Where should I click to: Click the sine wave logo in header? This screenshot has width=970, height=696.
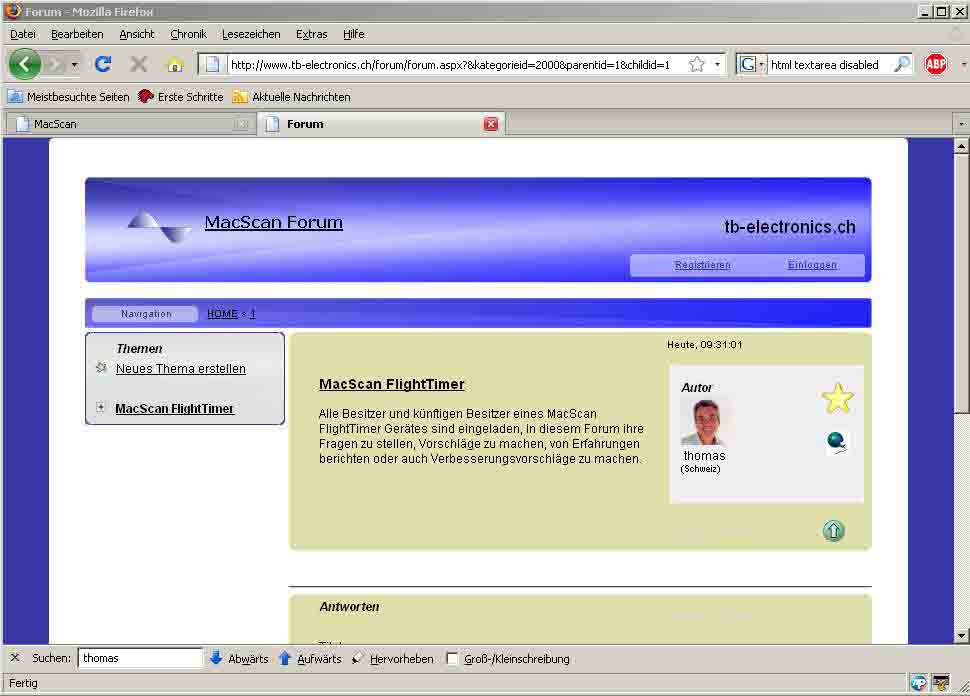(x=160, y=225)
